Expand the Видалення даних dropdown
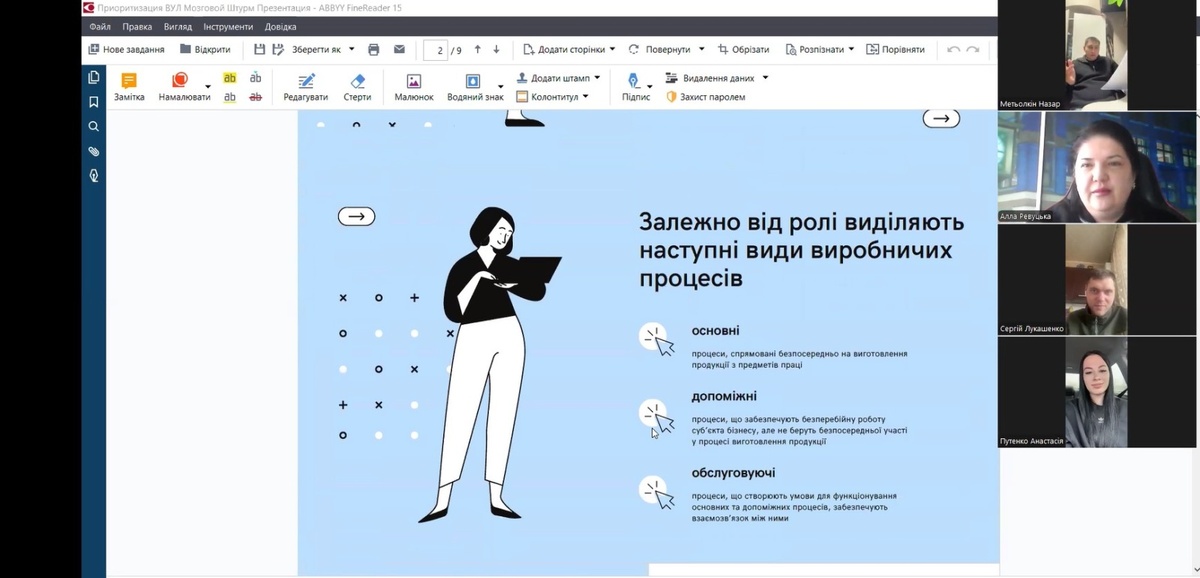 (765, 78)
